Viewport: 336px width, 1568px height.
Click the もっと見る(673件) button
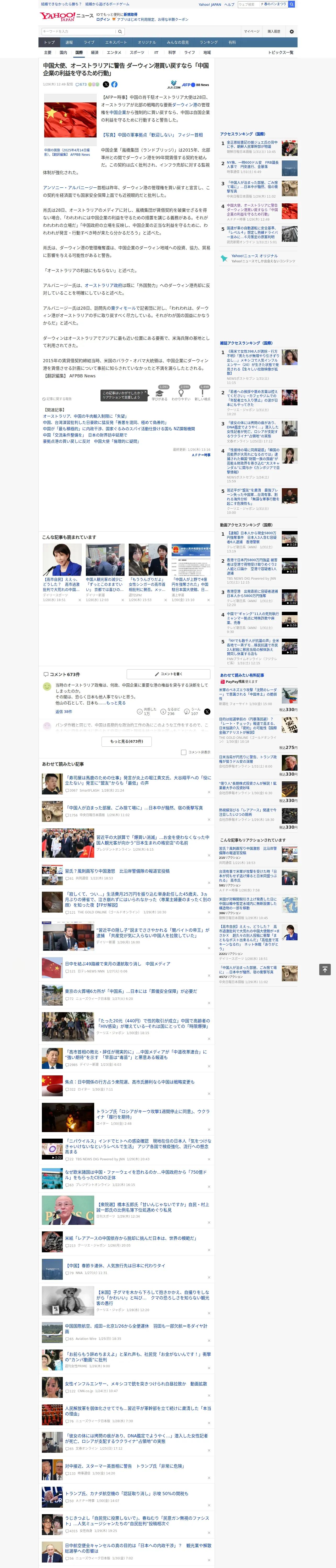click(x=127, y=741)
